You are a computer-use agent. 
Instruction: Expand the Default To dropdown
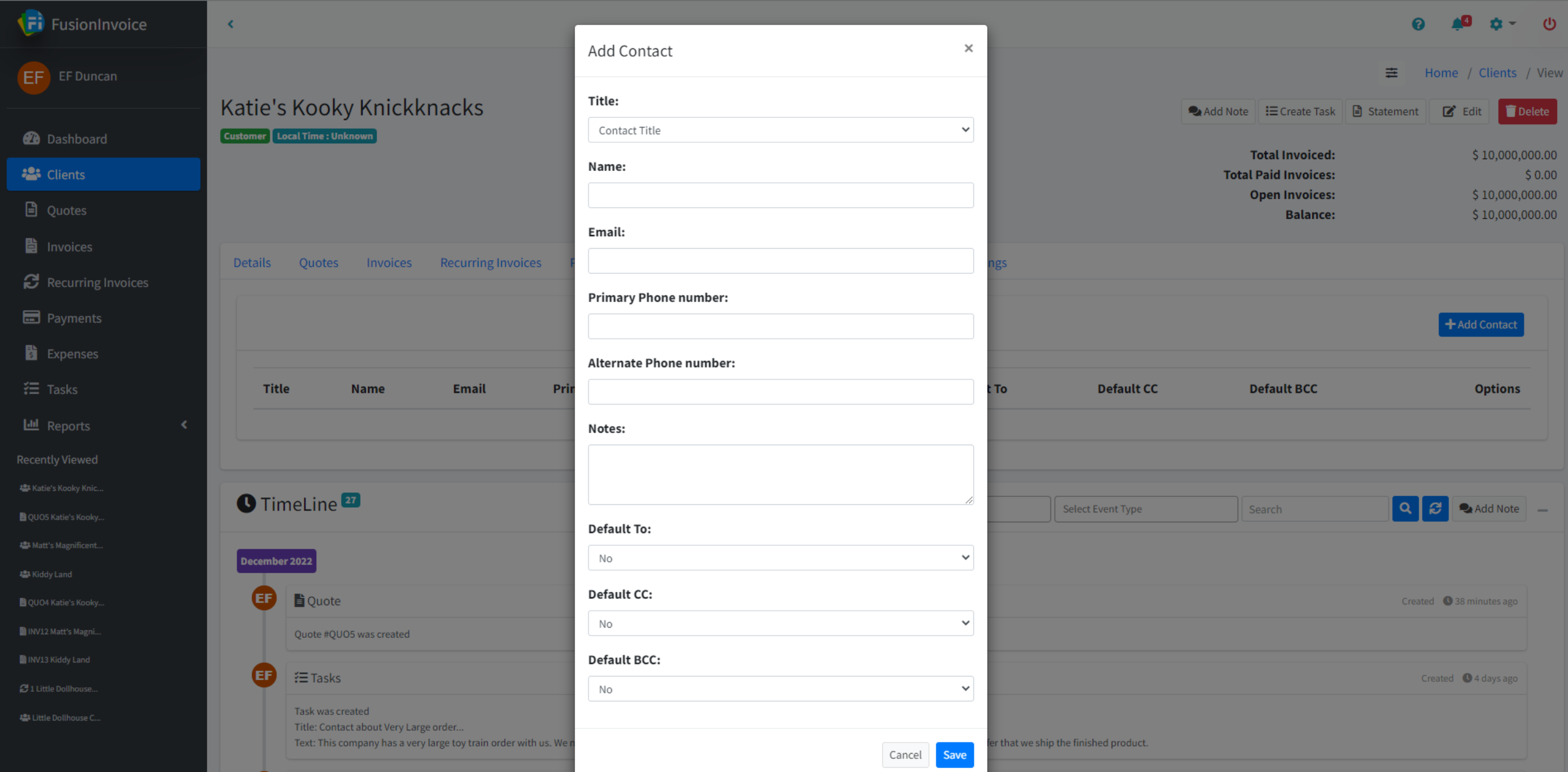click(x=780, y=558)
